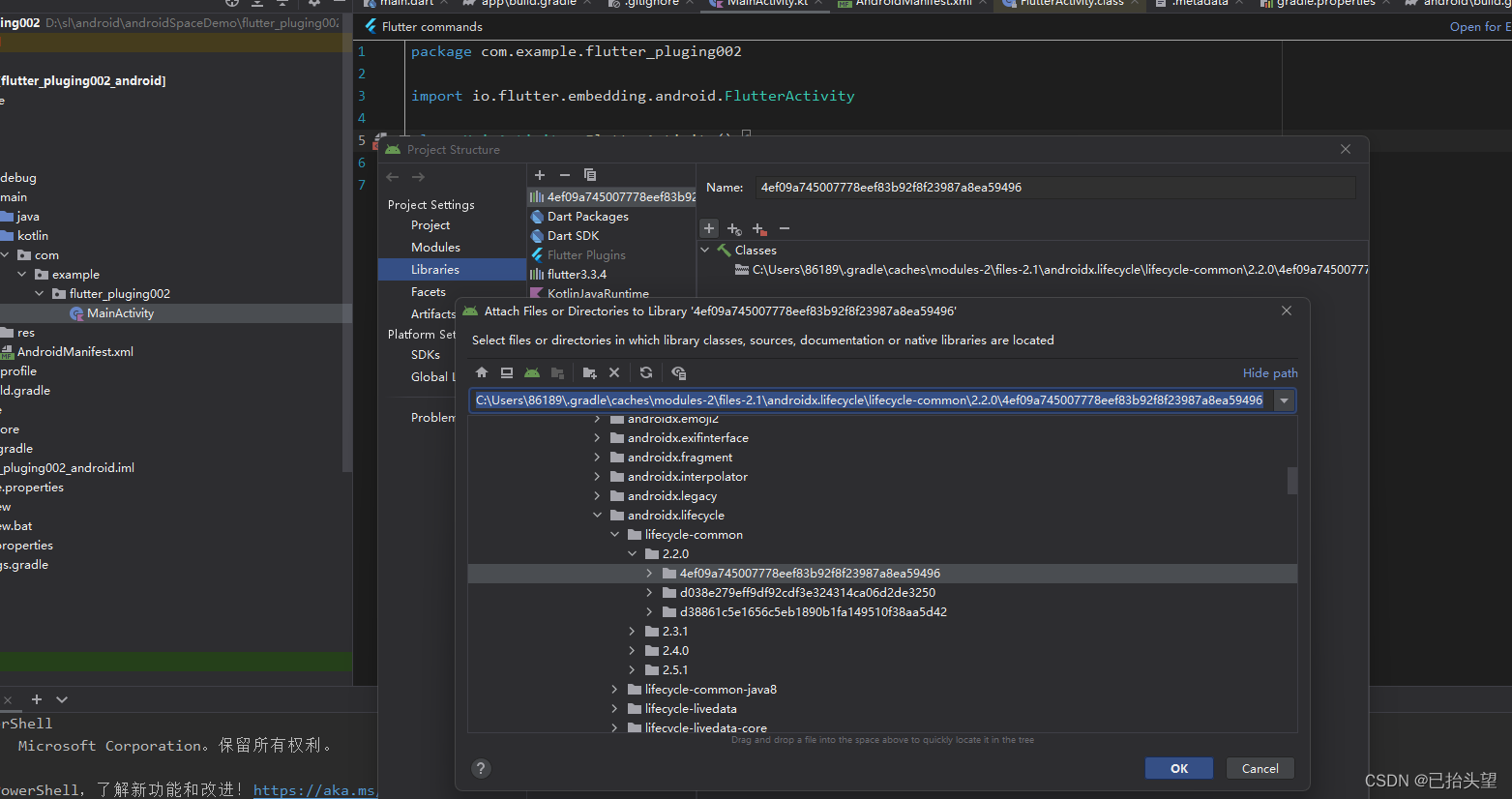This screenshot has width=1512, height=799.
Task: Copy the selected library
Action: (x=590, y=175)
